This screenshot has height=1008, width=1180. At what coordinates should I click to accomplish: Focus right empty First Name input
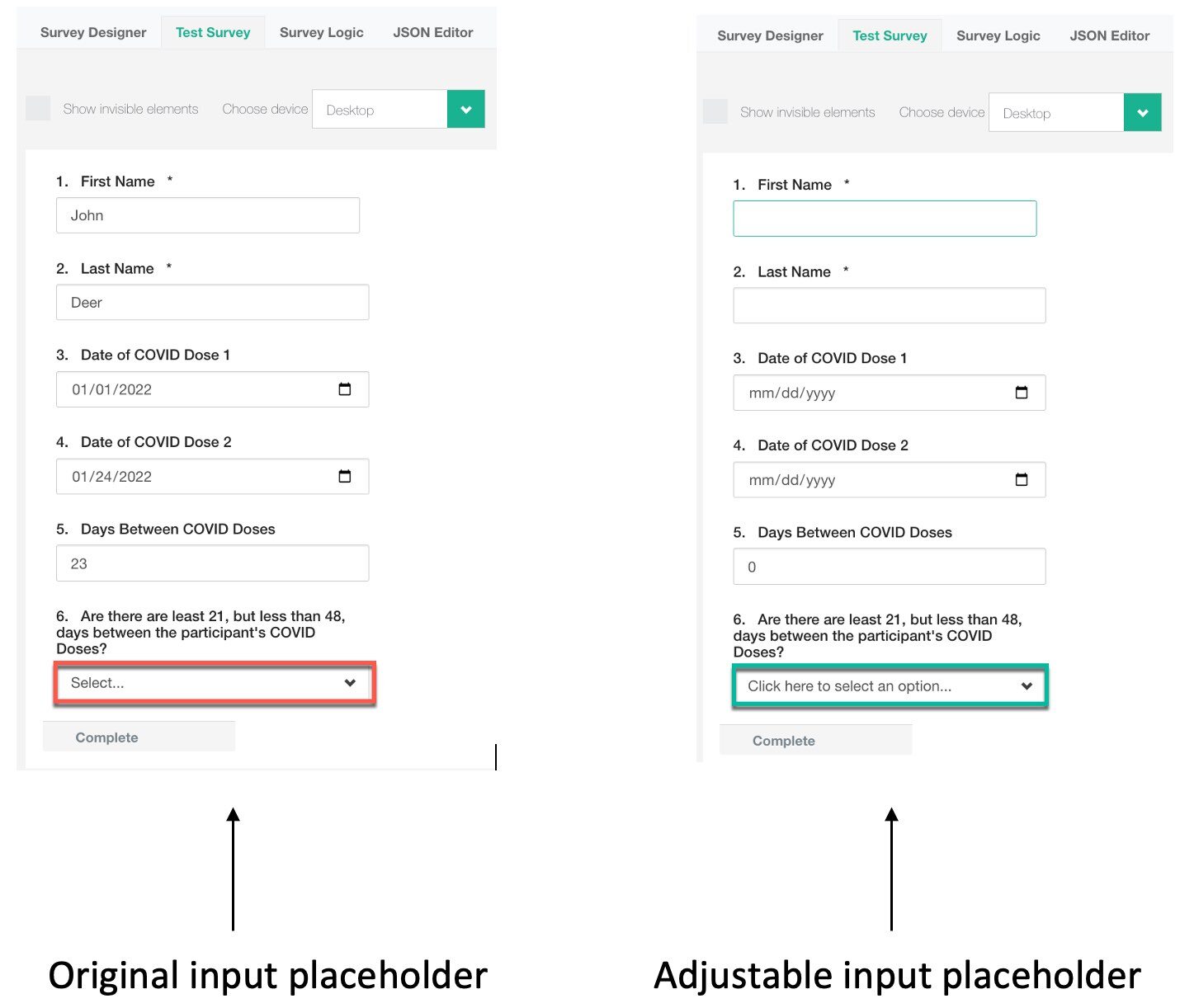885,219
